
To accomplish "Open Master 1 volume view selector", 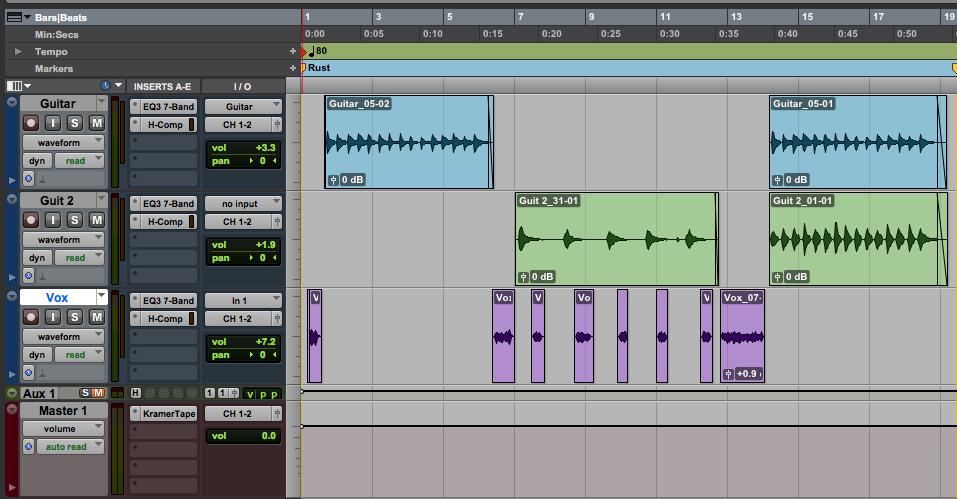I will pyautogui.click(x=63, y=429).
